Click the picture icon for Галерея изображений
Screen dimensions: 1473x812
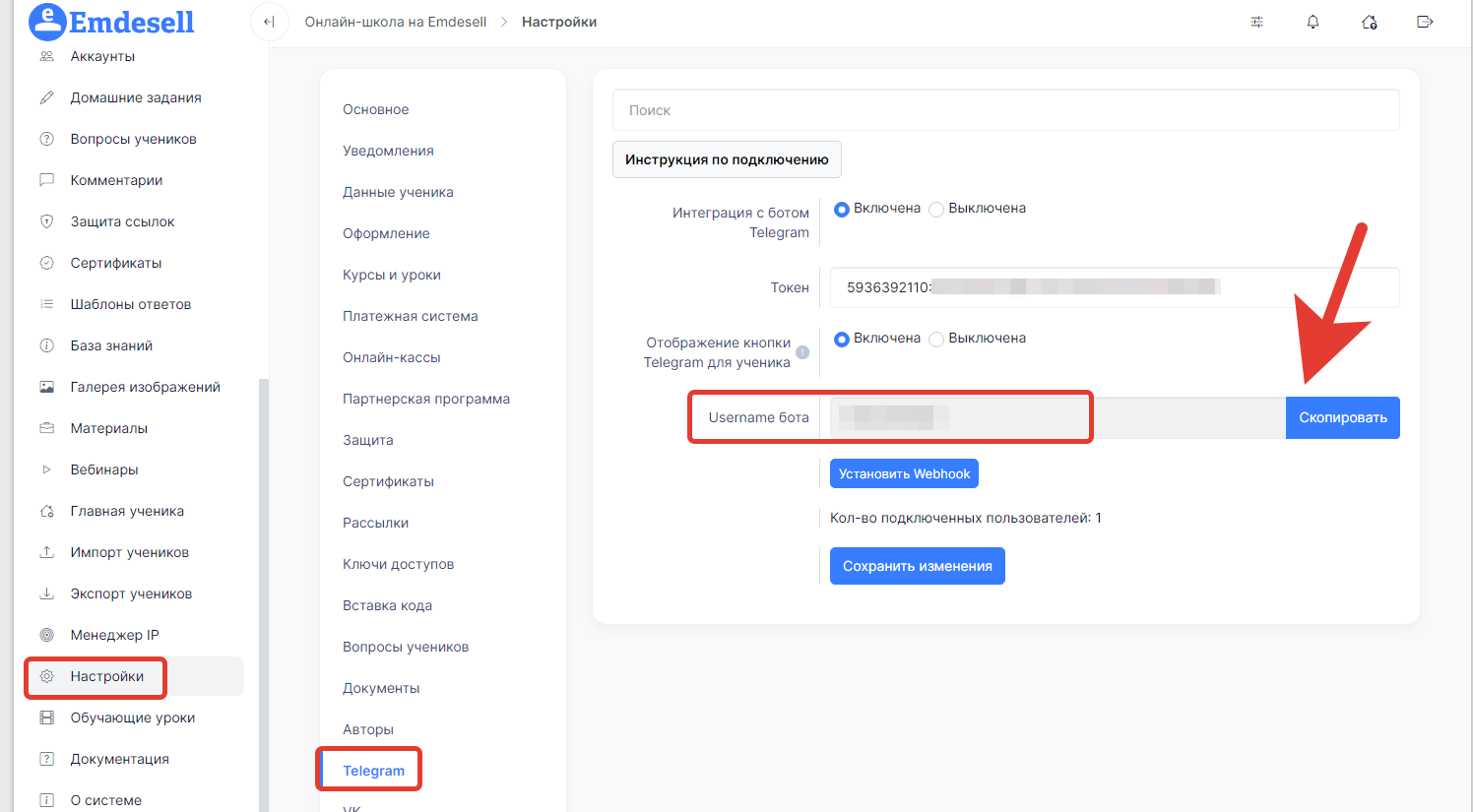pos(46,387)
